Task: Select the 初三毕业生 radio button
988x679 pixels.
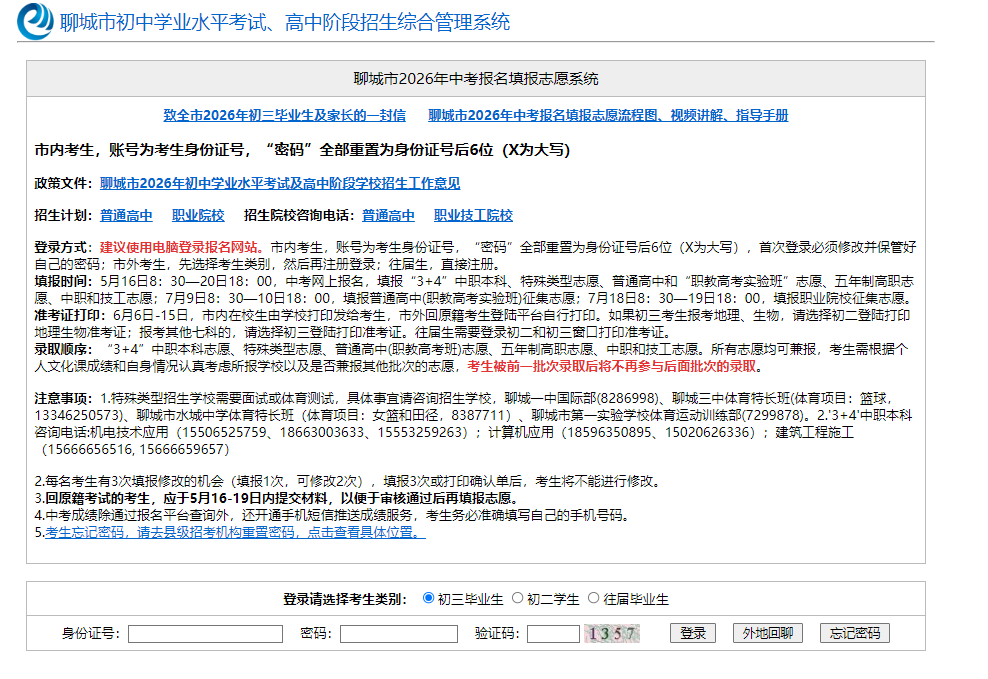Action: coord(428,598)
